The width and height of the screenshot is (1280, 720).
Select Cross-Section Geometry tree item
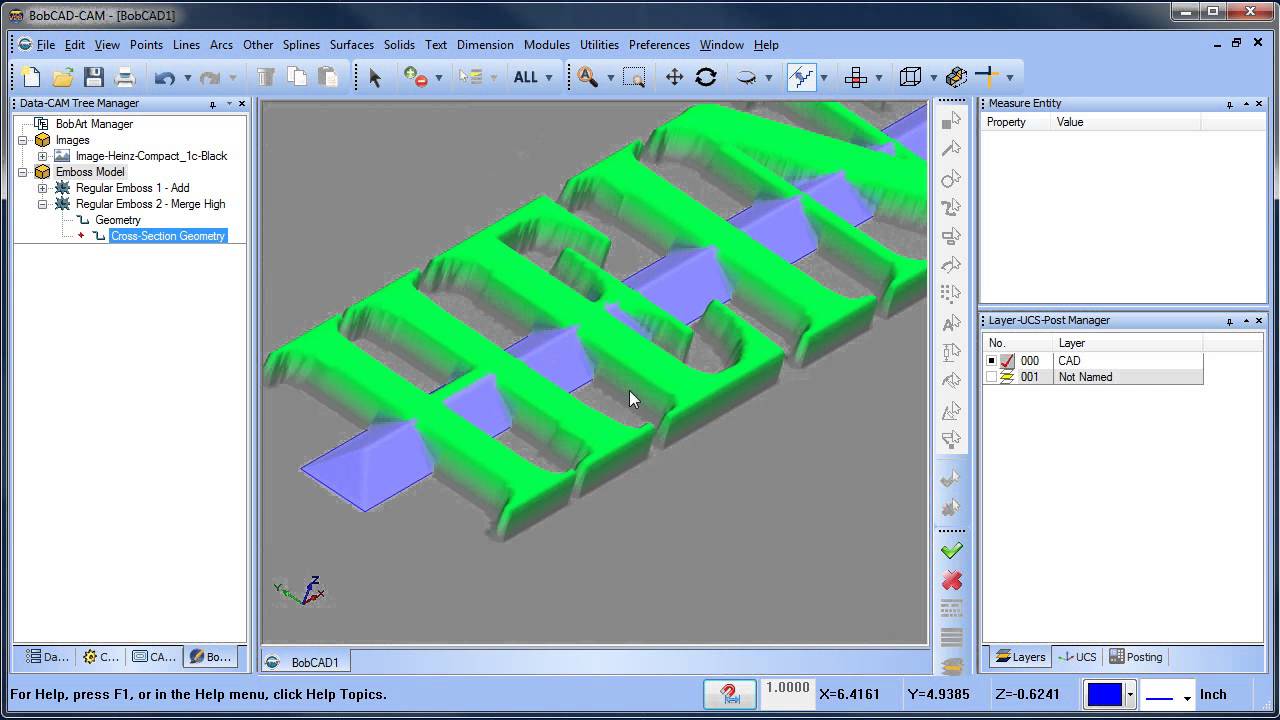pyautogui.click(x=168, y=236)
